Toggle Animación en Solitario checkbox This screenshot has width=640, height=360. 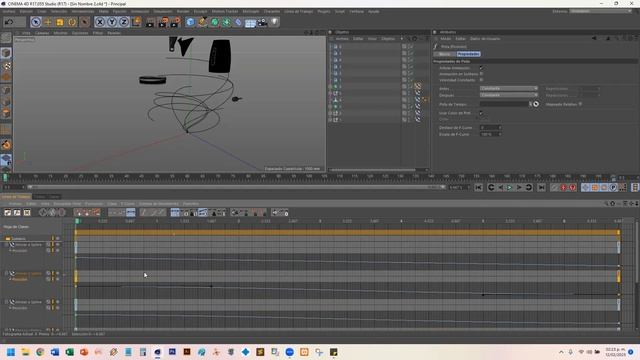481,74
